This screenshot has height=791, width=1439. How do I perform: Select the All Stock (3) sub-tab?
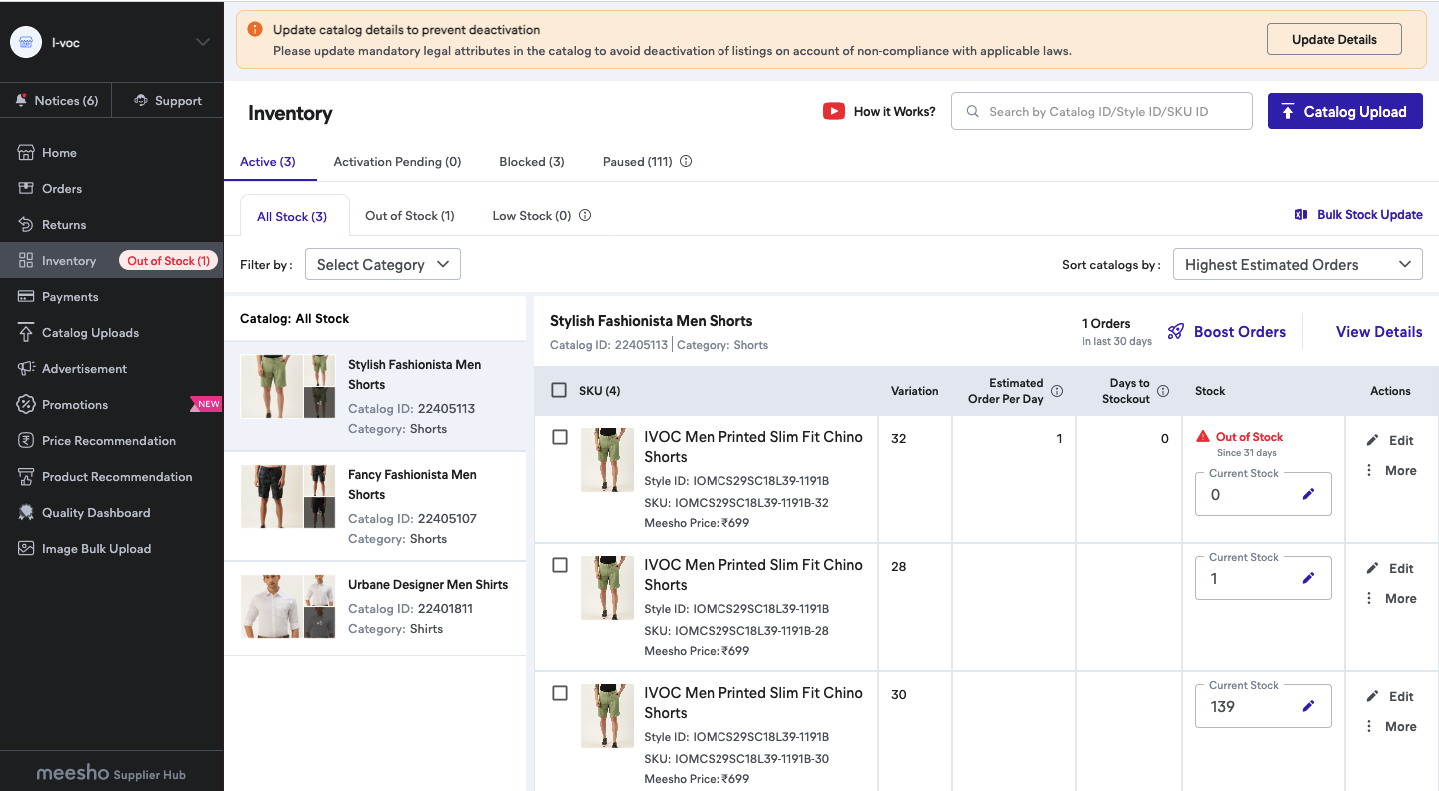coord(292,216)
